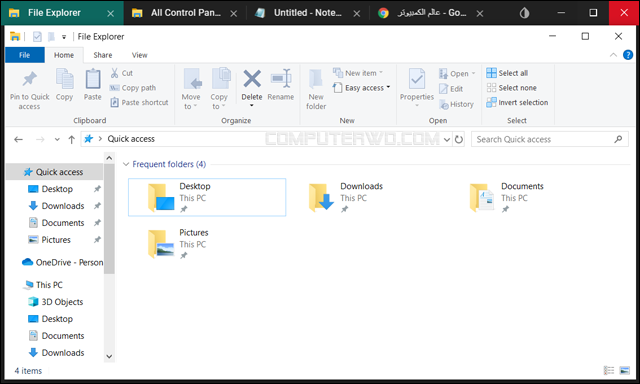Click the Refresh button by address bar
Viewport: 640px width, 384px height.
coord(459,140)
